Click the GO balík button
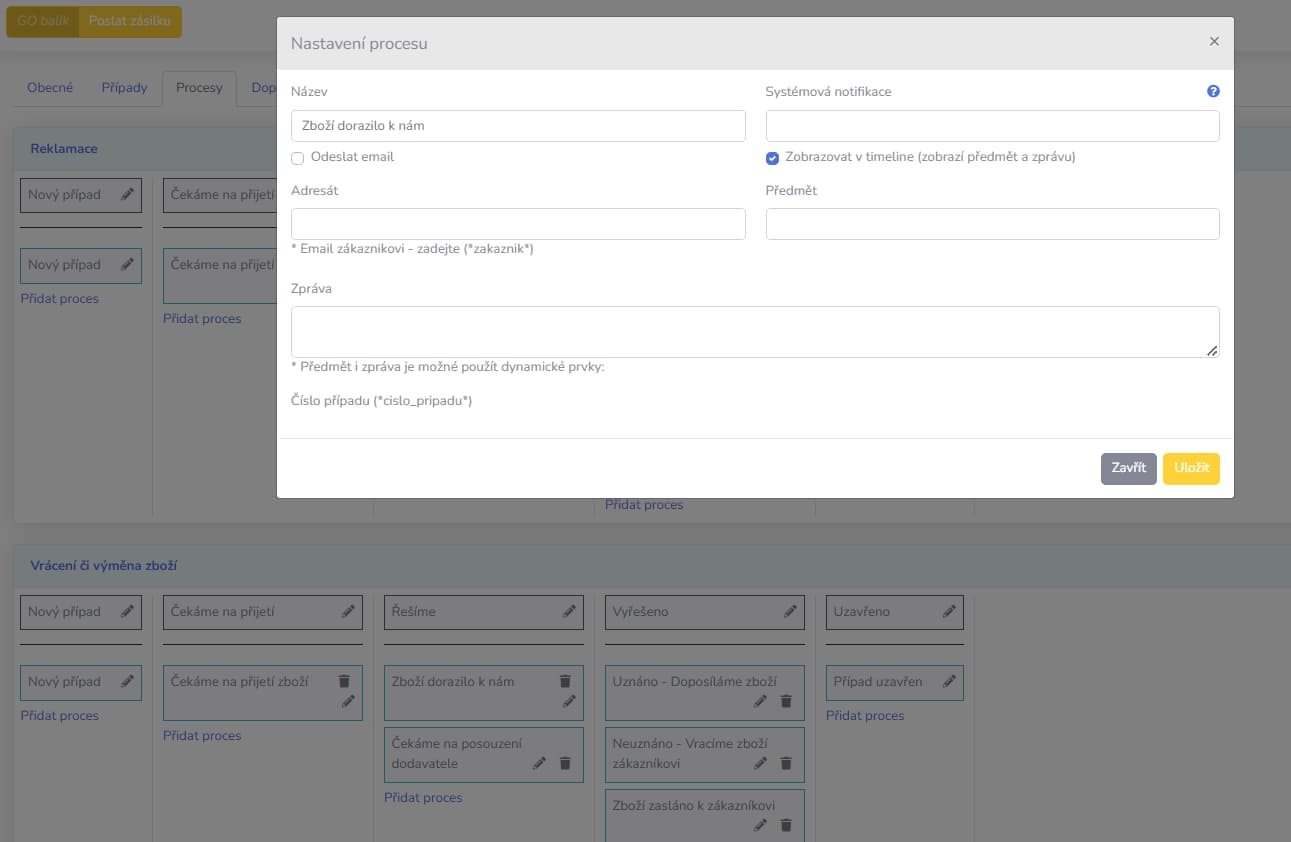Viewport: 1291px width, 842px height. pos(42,21)
